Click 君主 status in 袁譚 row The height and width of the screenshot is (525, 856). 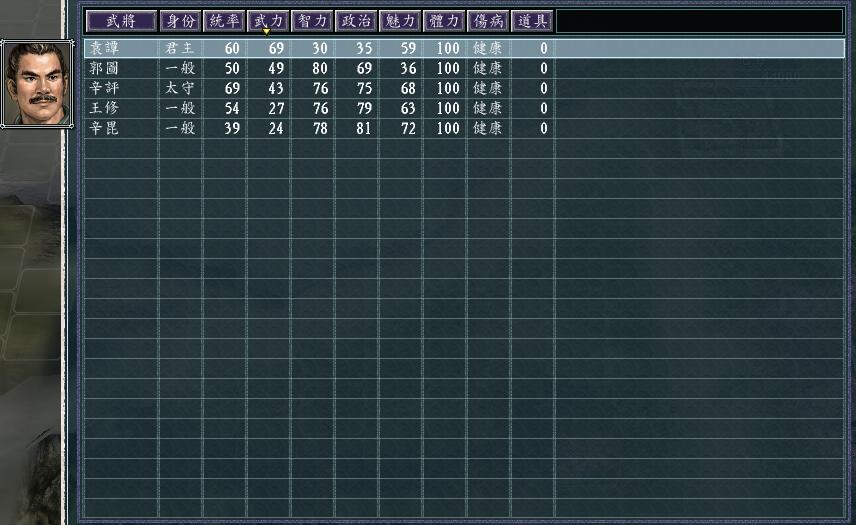[x=180, y=48]
